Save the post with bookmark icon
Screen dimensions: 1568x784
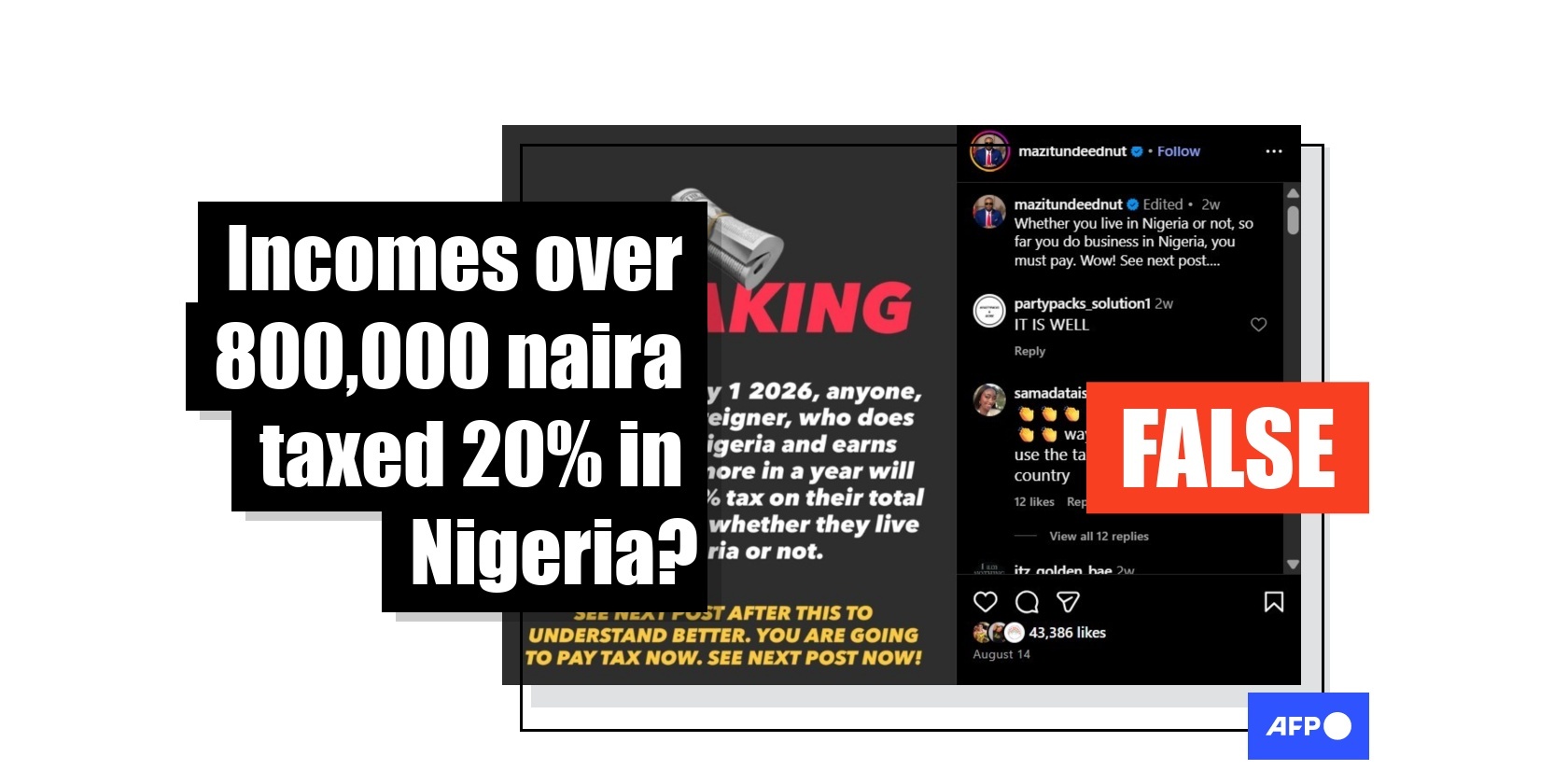pos(1274,602)
